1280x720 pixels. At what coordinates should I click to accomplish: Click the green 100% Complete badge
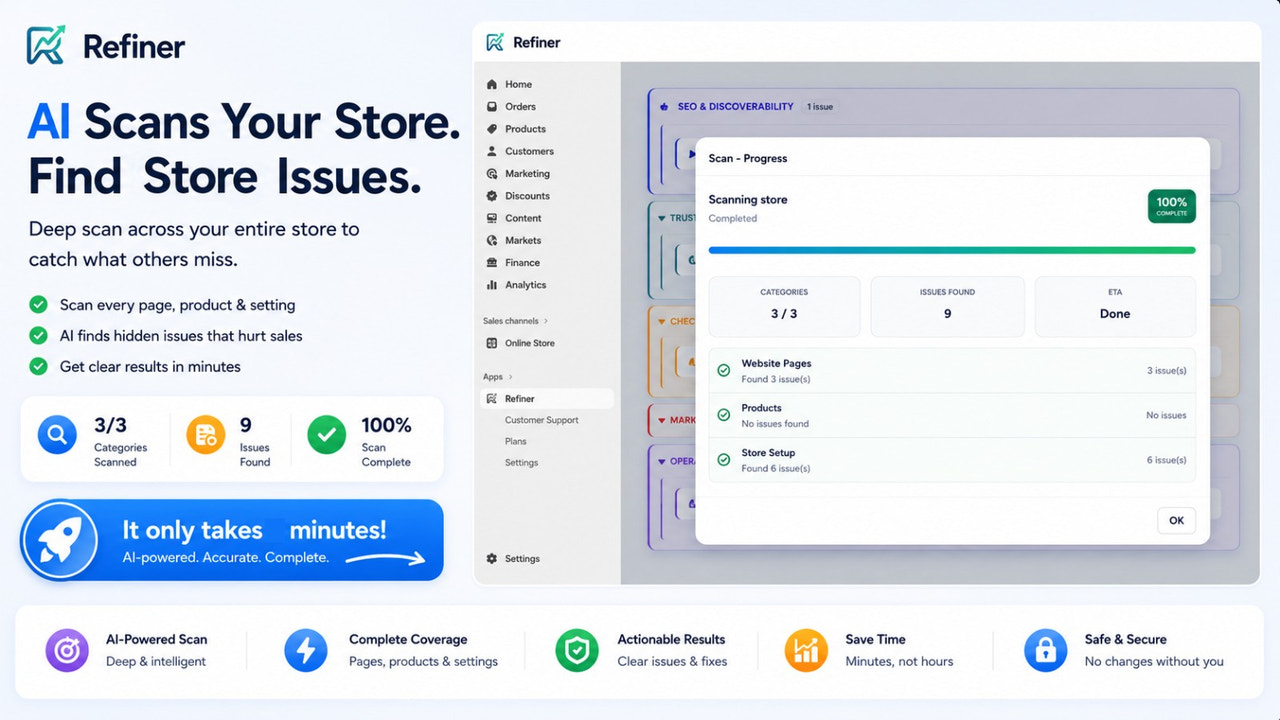pyautogui.click(x=1172, y=206)
